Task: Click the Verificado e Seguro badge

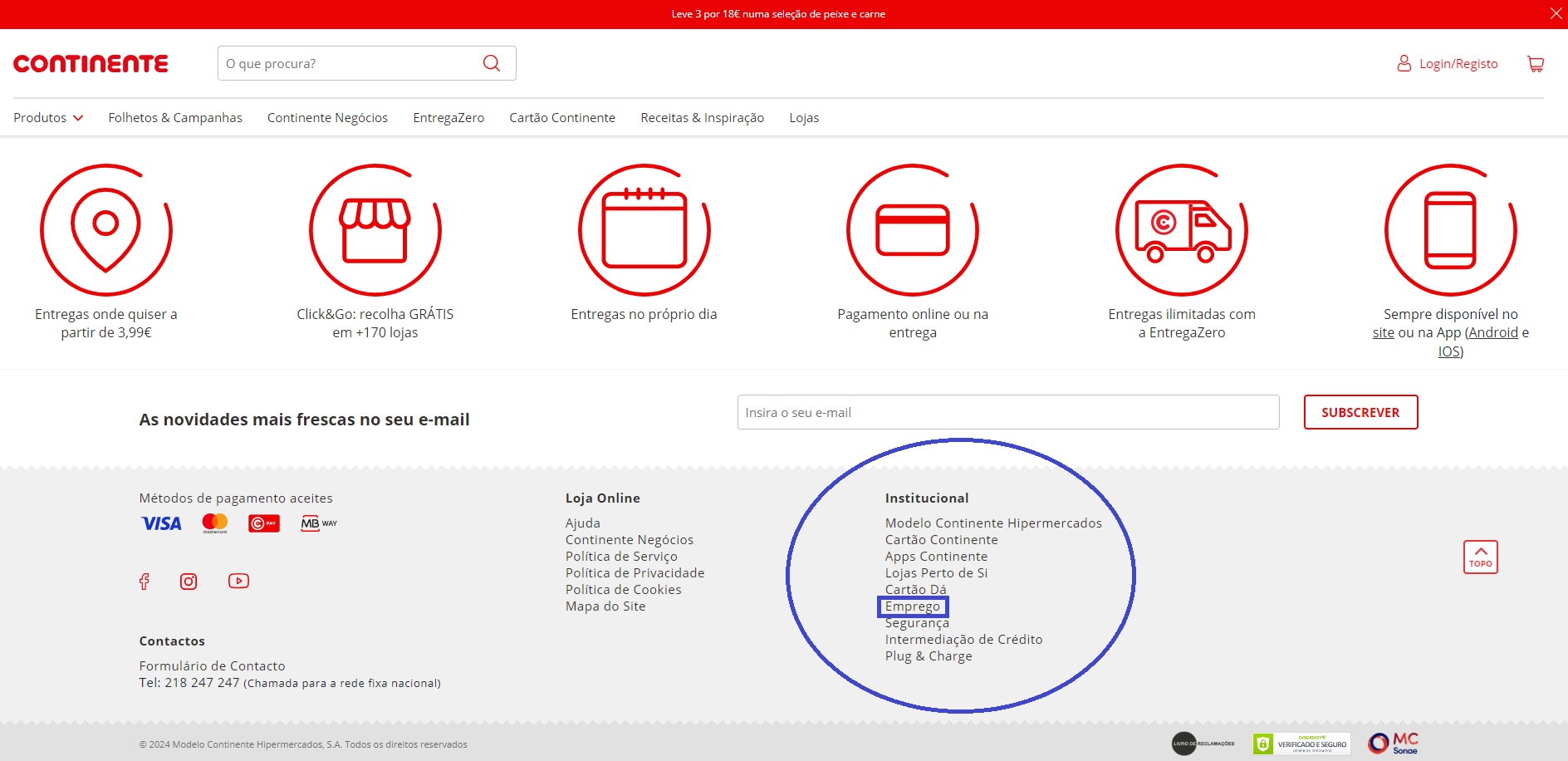Action: click(x=1301, y=744)
